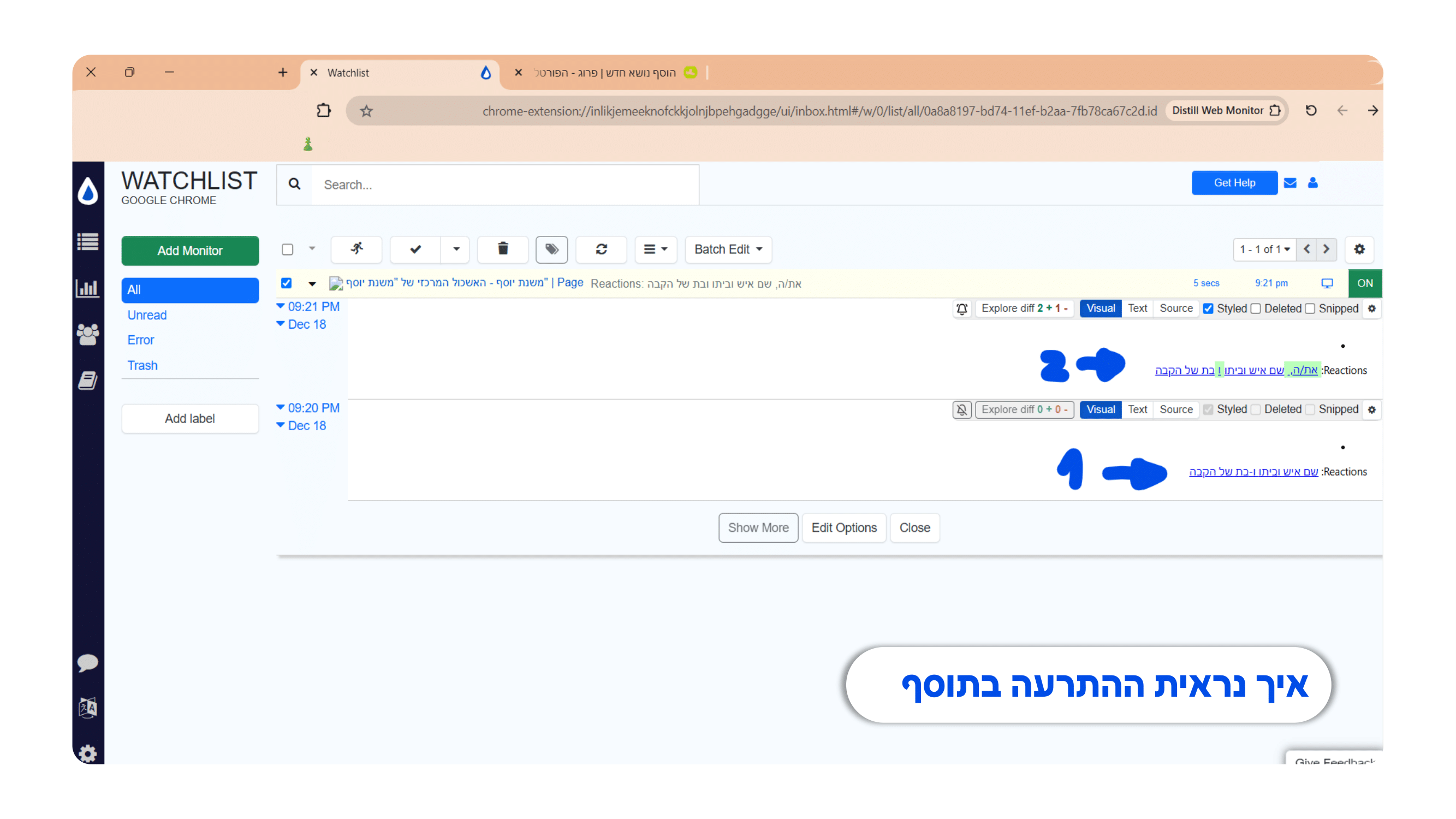This screenshot has width=1456, height=819.
Task: Refresh monitors with the refresh icon
Action: coord(601,250)
